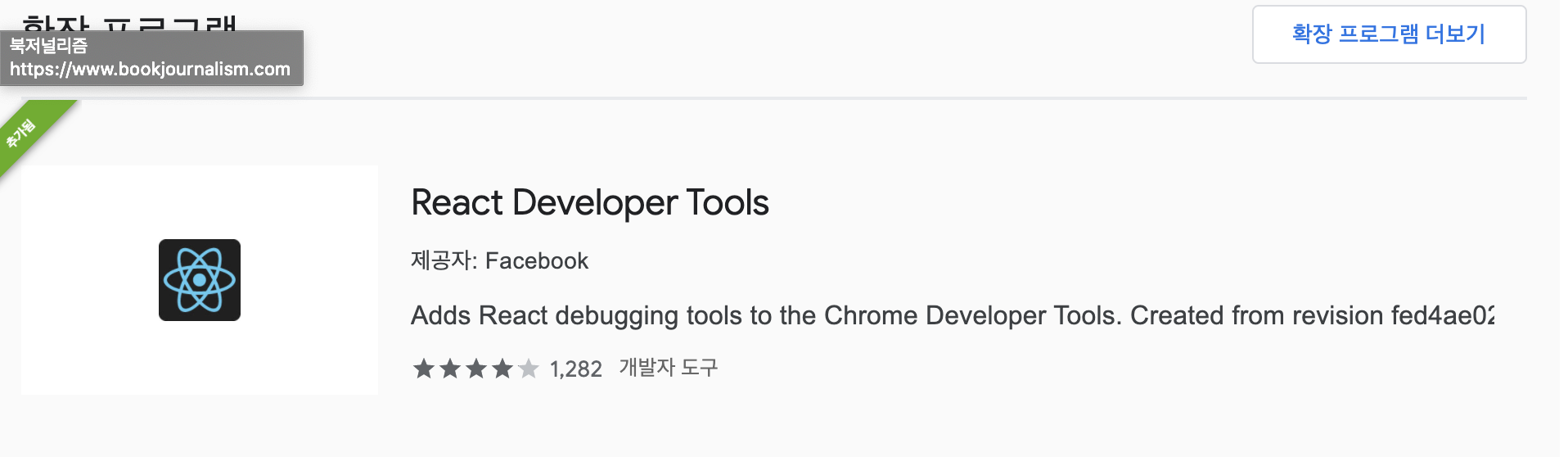The width and height of the screenshot is (1568, 457).
Task: Click the 1,282 review count
Action: click(x=576, y=369)
